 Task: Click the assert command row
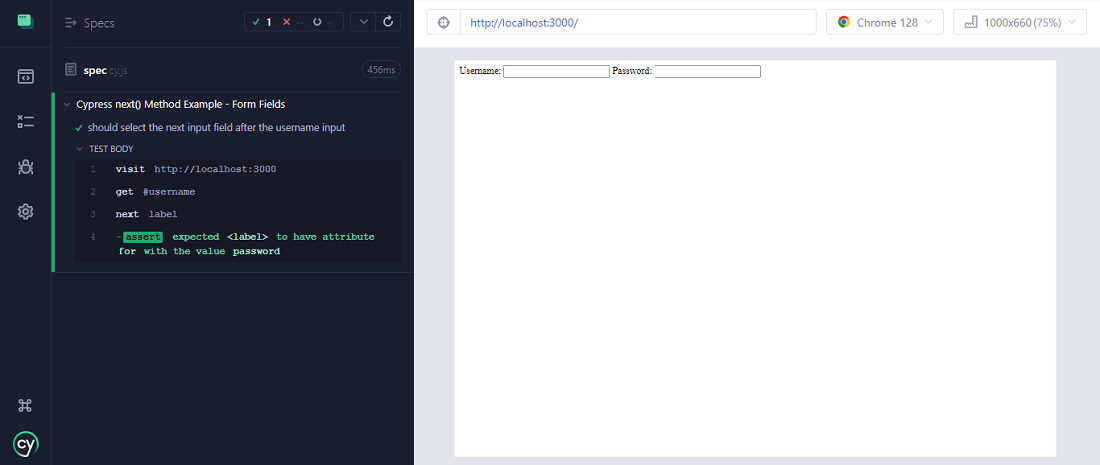(238, 243)
